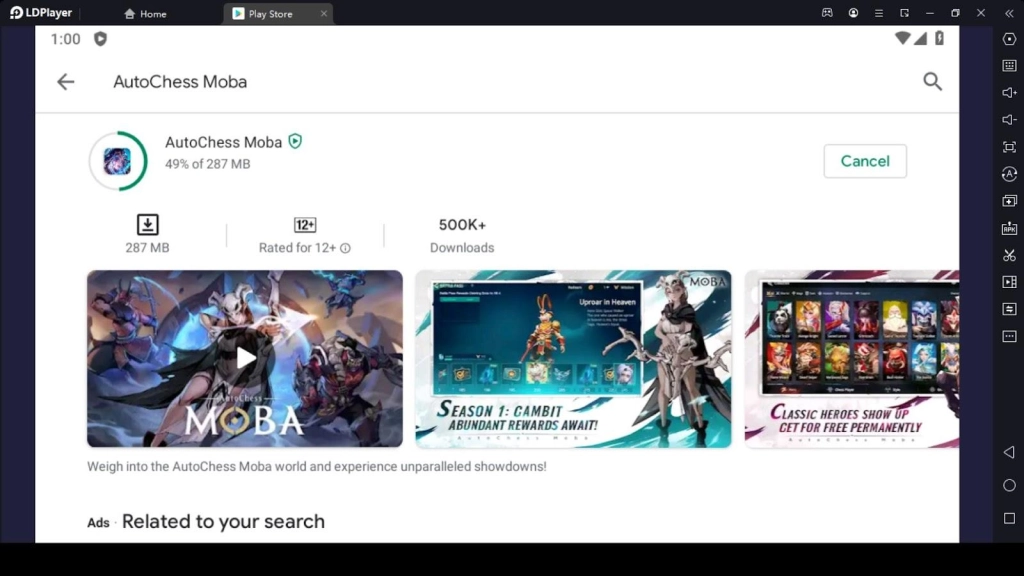This screenshot has height=576, width=1024.
Task: Open the account icon in the title bar
Action: coord(853,13)
